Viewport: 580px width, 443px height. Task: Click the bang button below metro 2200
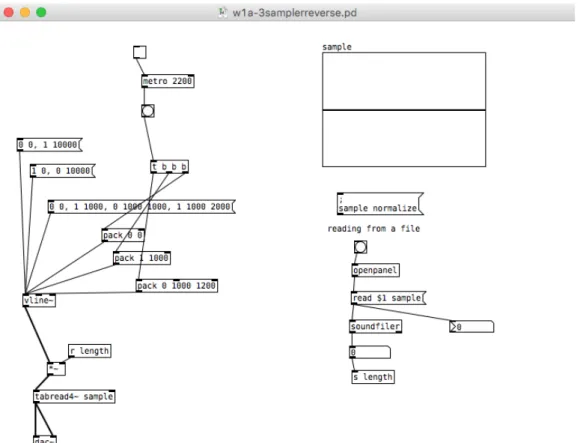148,111
